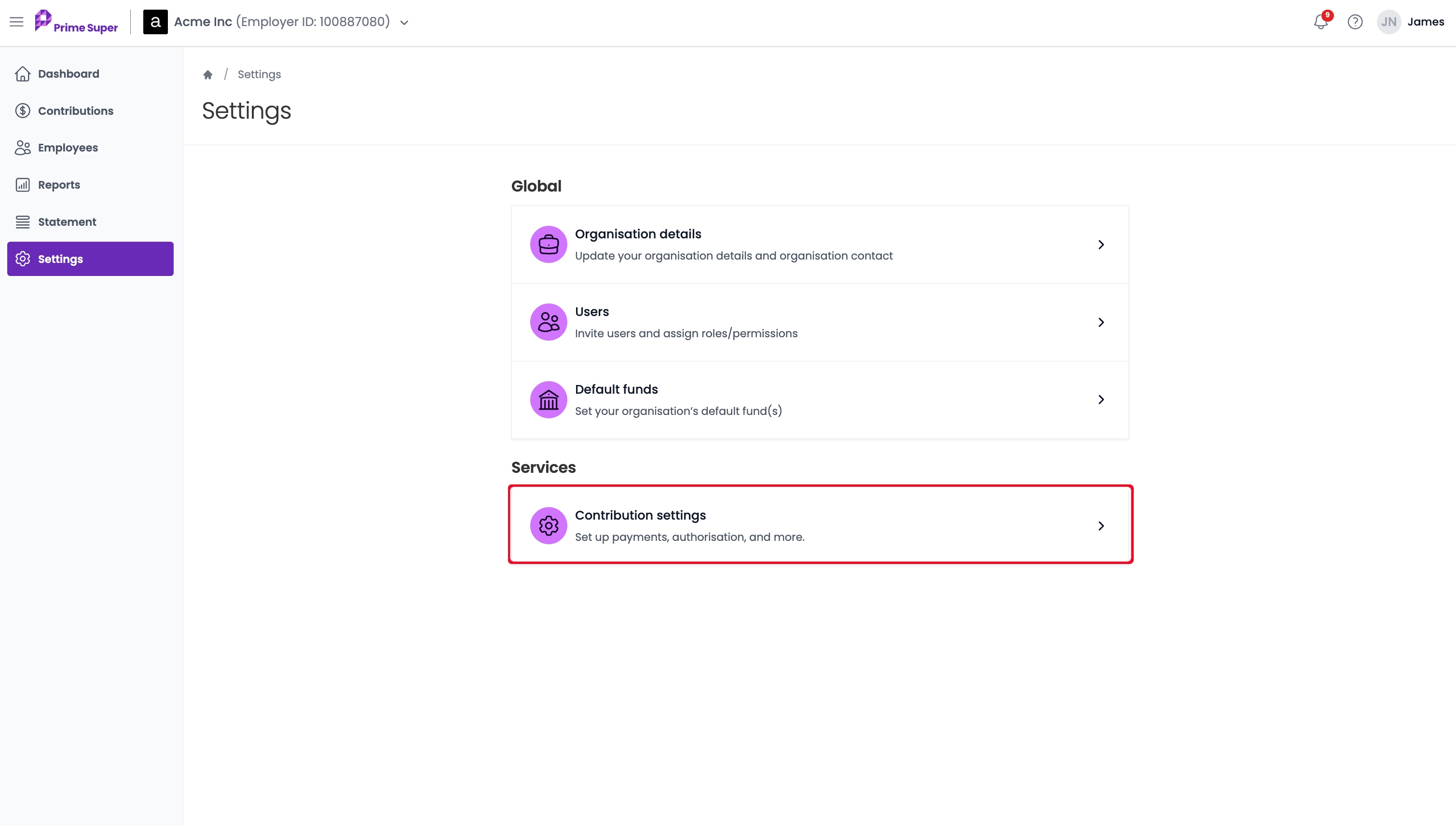
Task: Open the hamburger menu icon
Action: click(16, 22)
